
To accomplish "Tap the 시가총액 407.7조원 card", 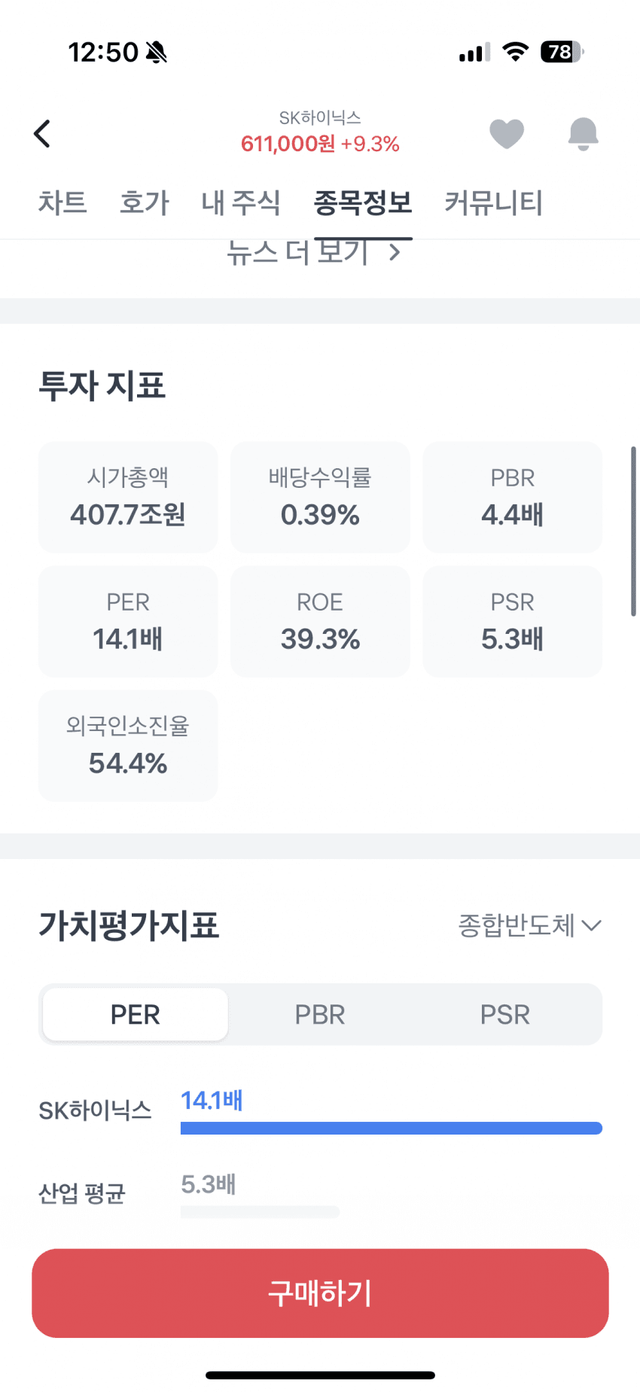I will coord(128,497).
